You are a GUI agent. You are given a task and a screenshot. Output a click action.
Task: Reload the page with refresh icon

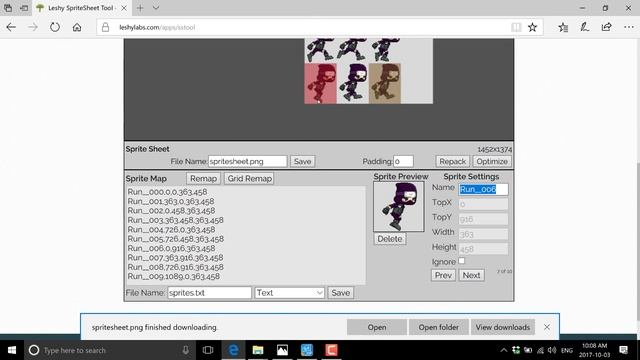[55, 27]
